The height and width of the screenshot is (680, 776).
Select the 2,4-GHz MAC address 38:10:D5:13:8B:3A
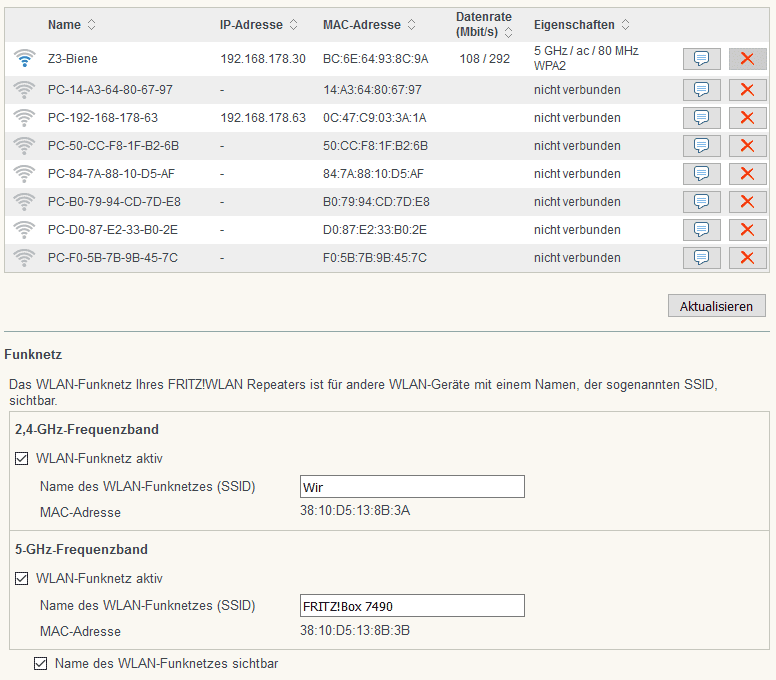355,510
